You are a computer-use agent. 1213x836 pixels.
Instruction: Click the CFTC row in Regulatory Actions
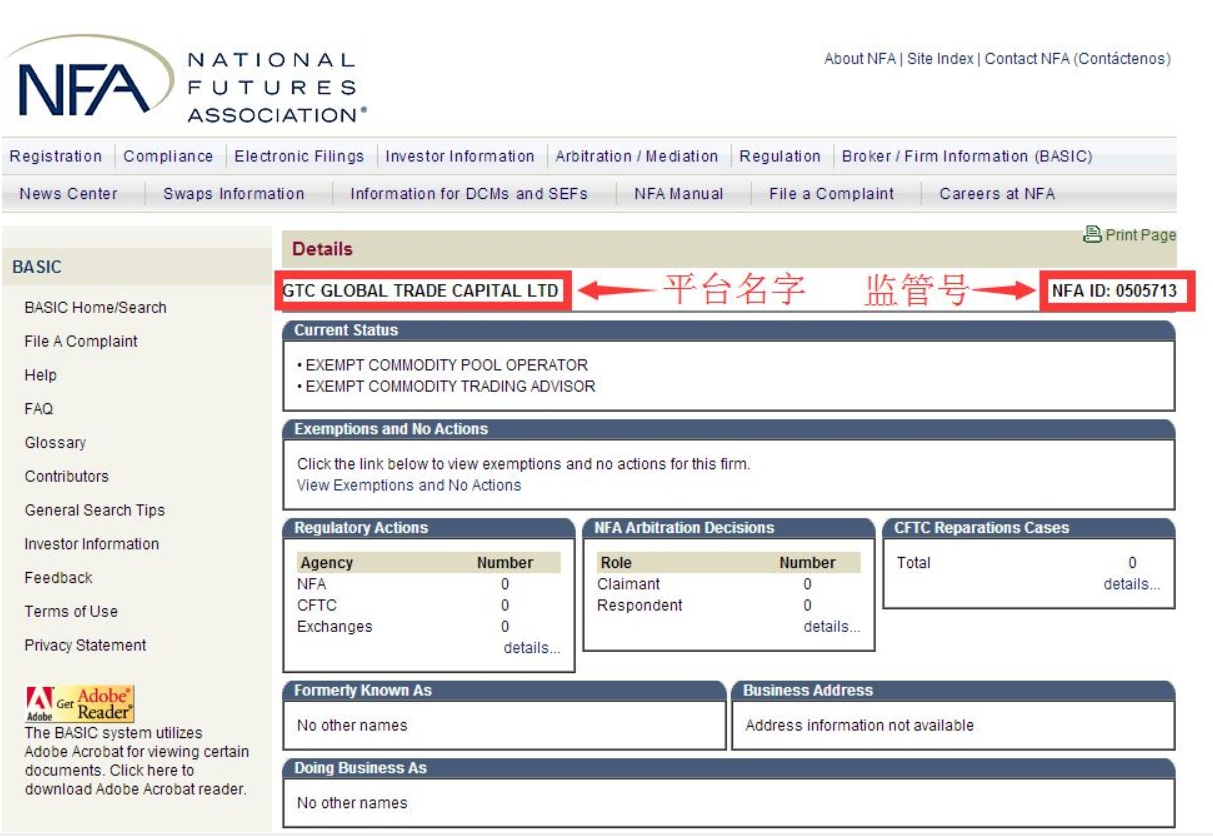(x=428, y=606)
